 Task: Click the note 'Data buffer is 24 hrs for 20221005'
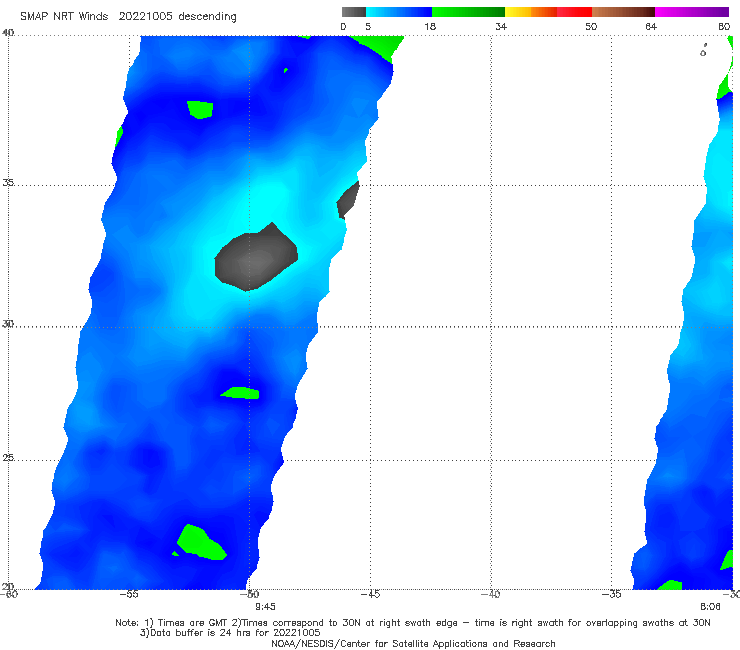tap(230, 633)
